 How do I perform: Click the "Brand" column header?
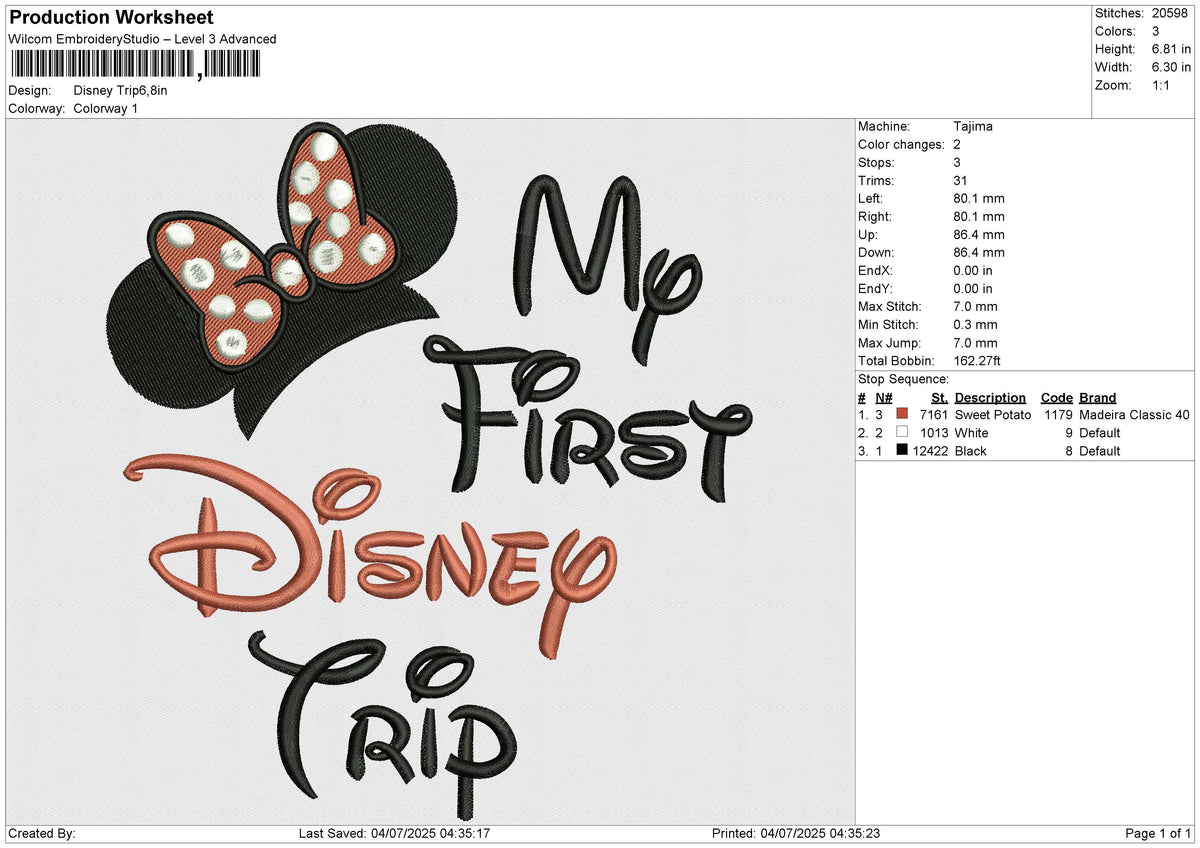[1097, 397]
